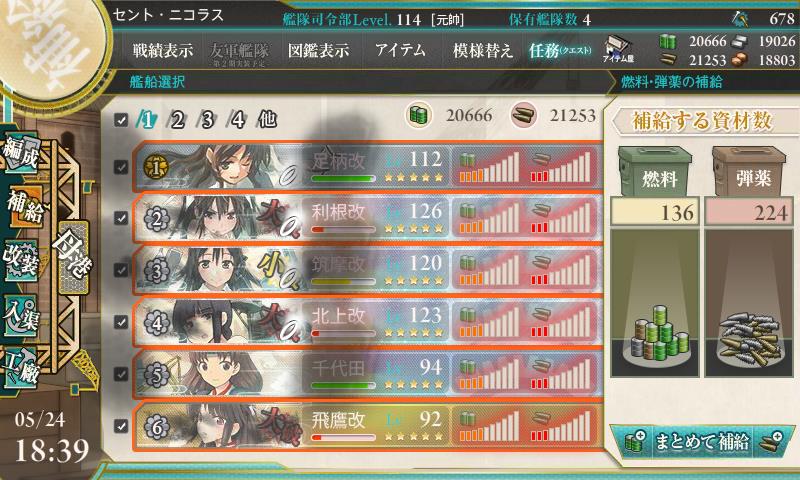800x480 pixels.
Task: Uncheck the select-all fleet checkbox
Action: (121, 120)
